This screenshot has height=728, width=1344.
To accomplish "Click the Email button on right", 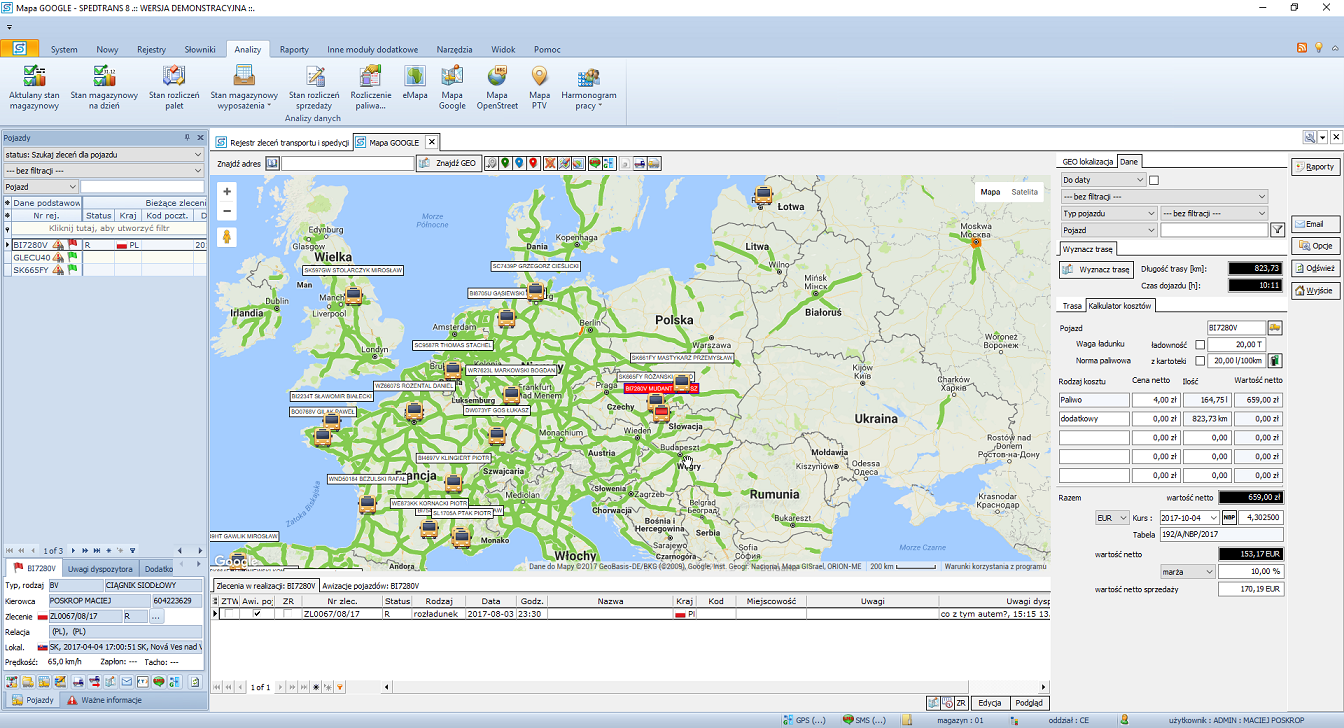I will pyautogui.click(x=1315, y=224).
